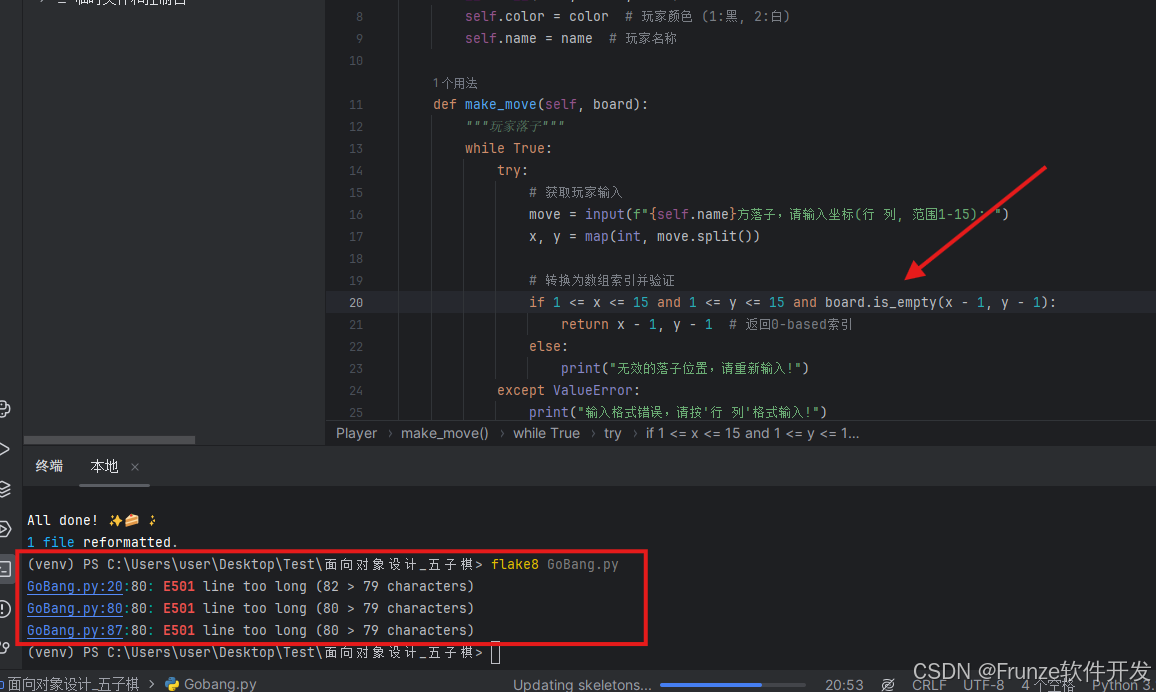Open the Services tool window icon

coord(4,528)
